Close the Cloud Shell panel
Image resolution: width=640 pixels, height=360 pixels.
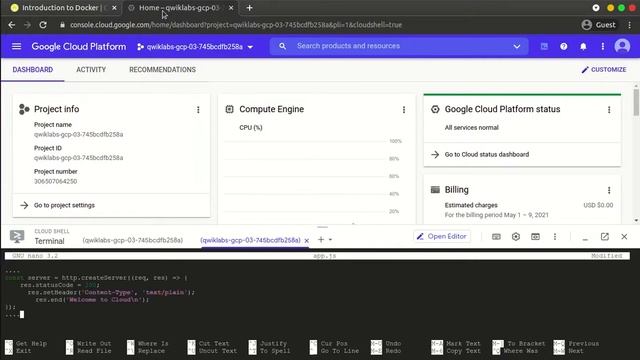click(624, 237)
